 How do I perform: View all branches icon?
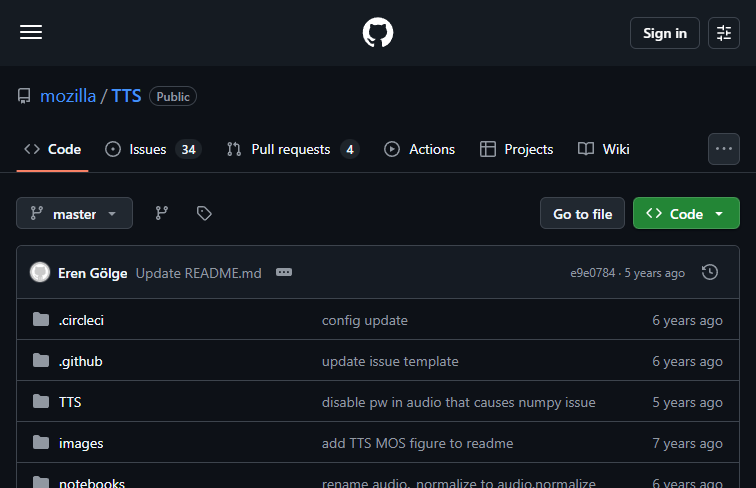point(162,213)
